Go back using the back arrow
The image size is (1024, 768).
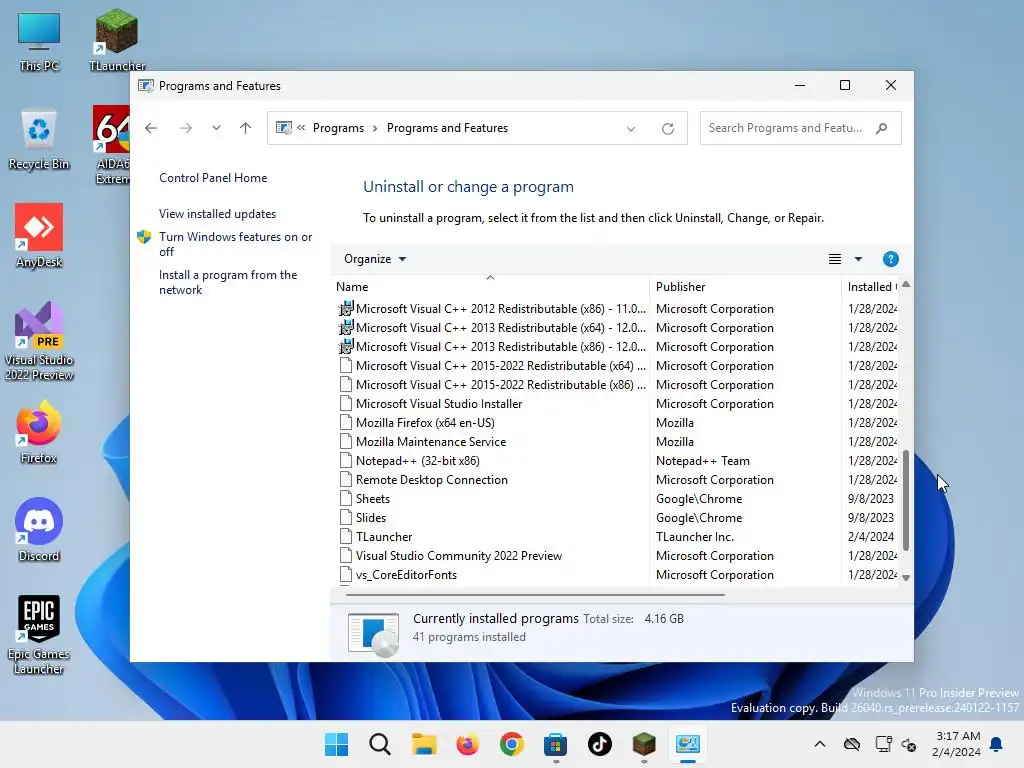151,128
